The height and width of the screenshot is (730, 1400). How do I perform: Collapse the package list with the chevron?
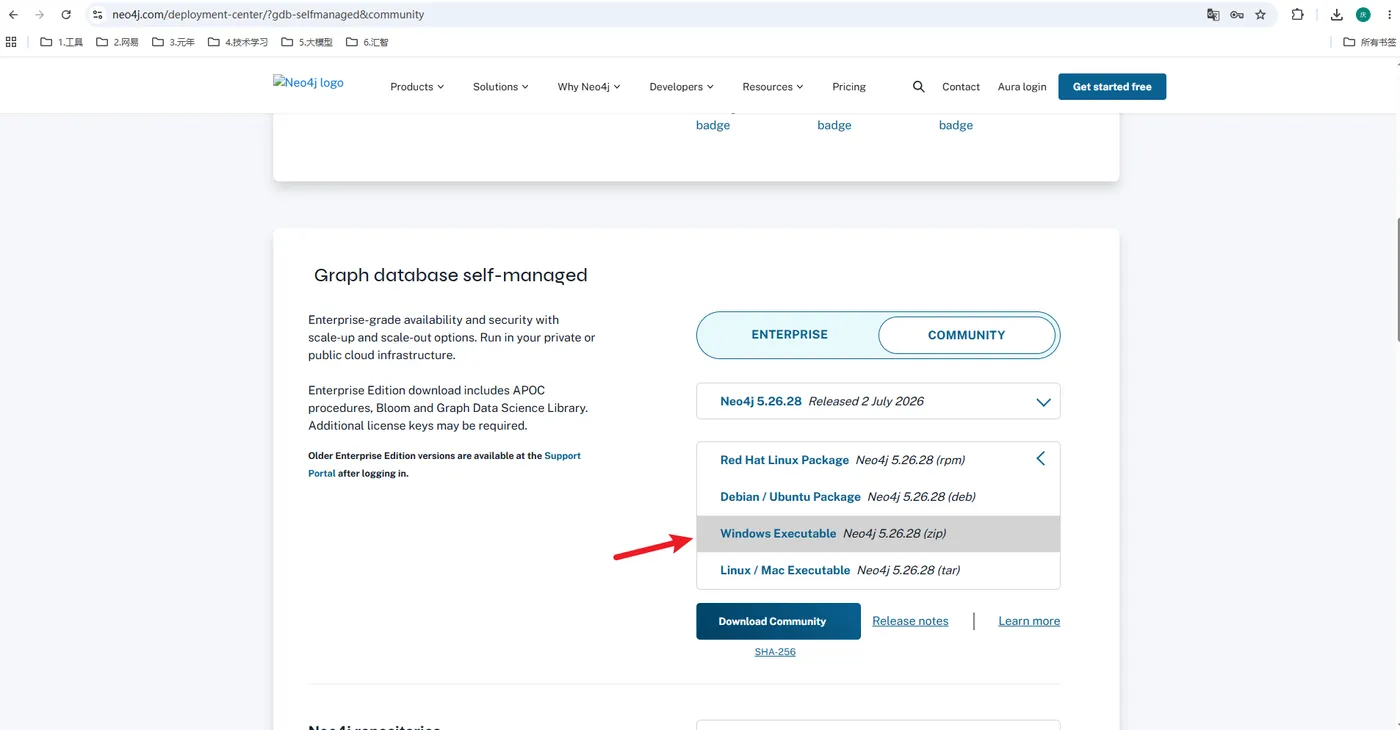[1041, 458]
